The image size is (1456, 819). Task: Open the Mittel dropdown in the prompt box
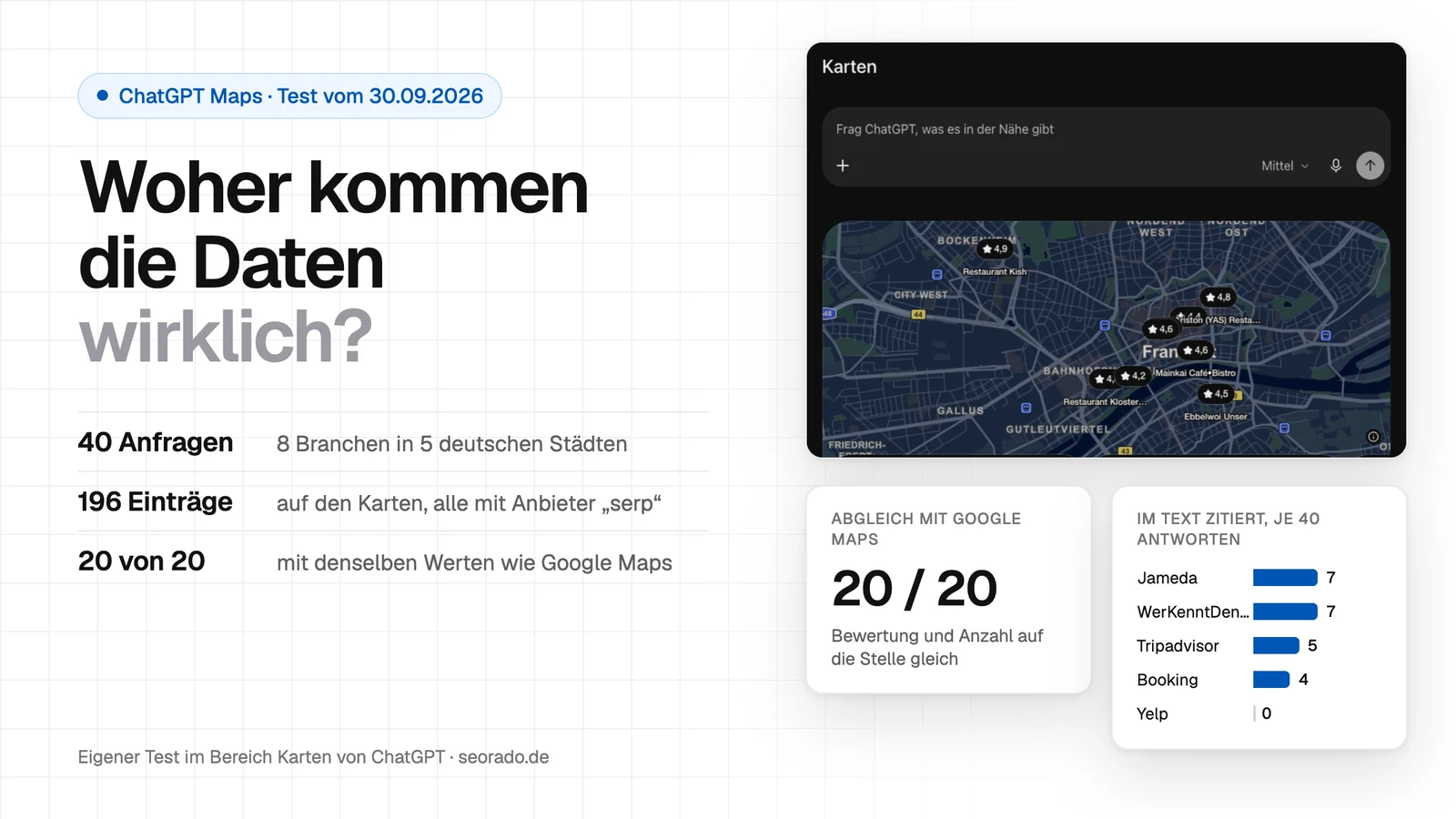(x=1285, y=166)
